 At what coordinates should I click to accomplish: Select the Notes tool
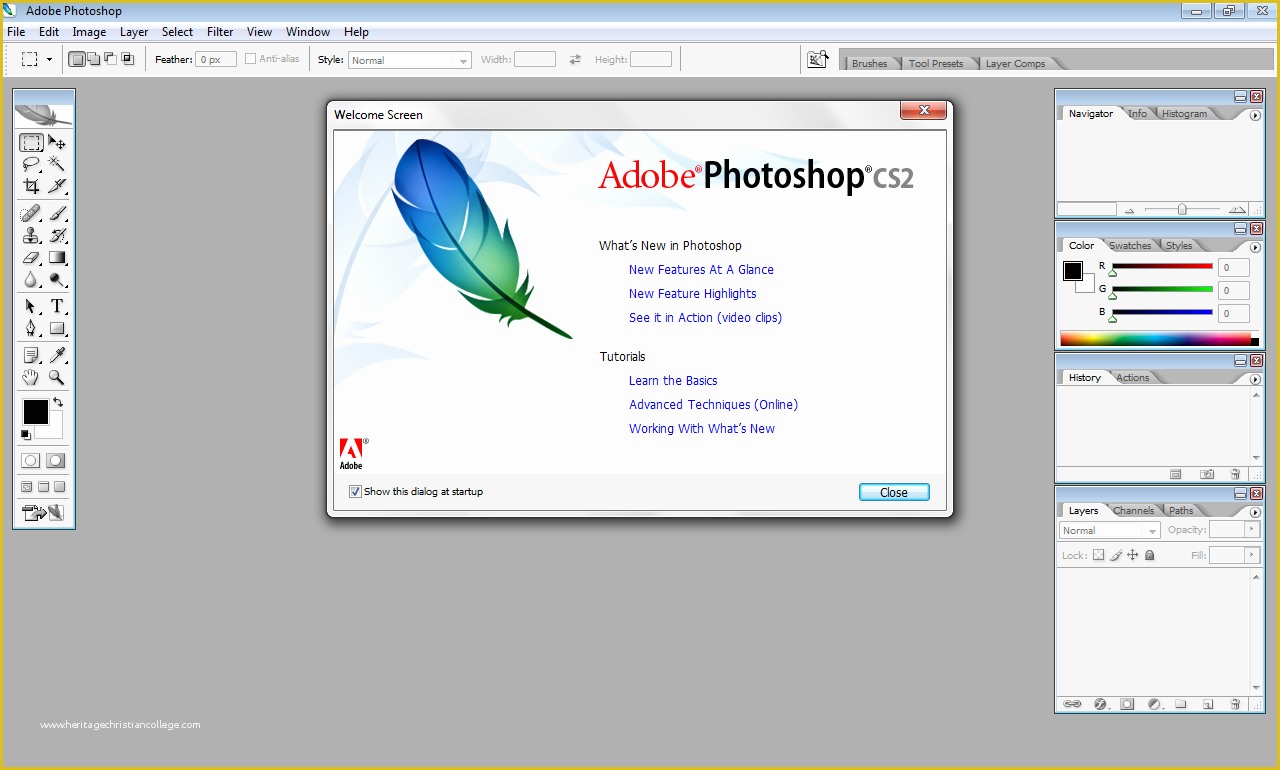coord(31,356)
